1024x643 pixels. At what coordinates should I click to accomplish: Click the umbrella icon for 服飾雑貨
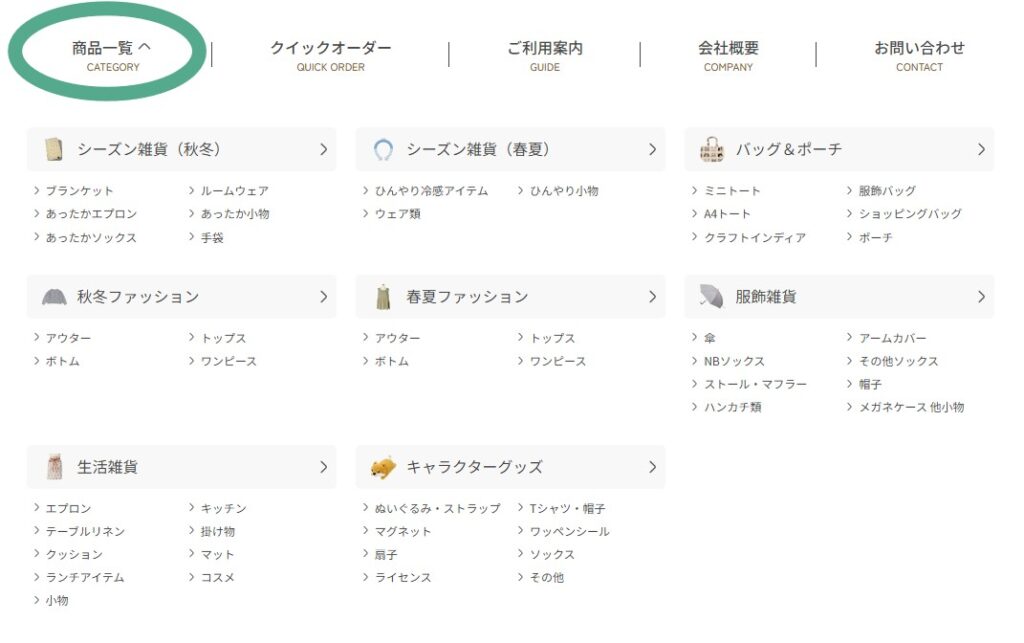pyautogui.click(x=711, y=296)
